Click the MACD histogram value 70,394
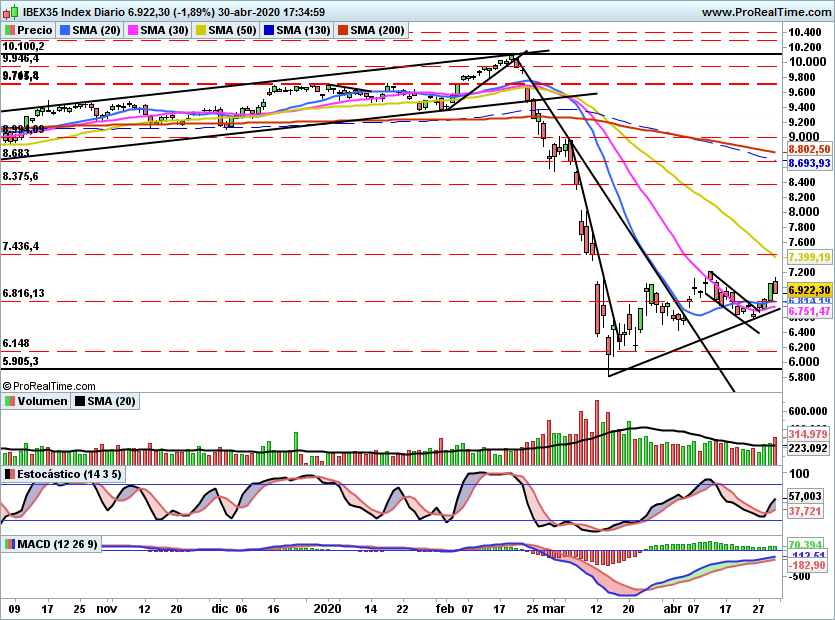This screenshot has height=620, width=835. tap(805, 544)
